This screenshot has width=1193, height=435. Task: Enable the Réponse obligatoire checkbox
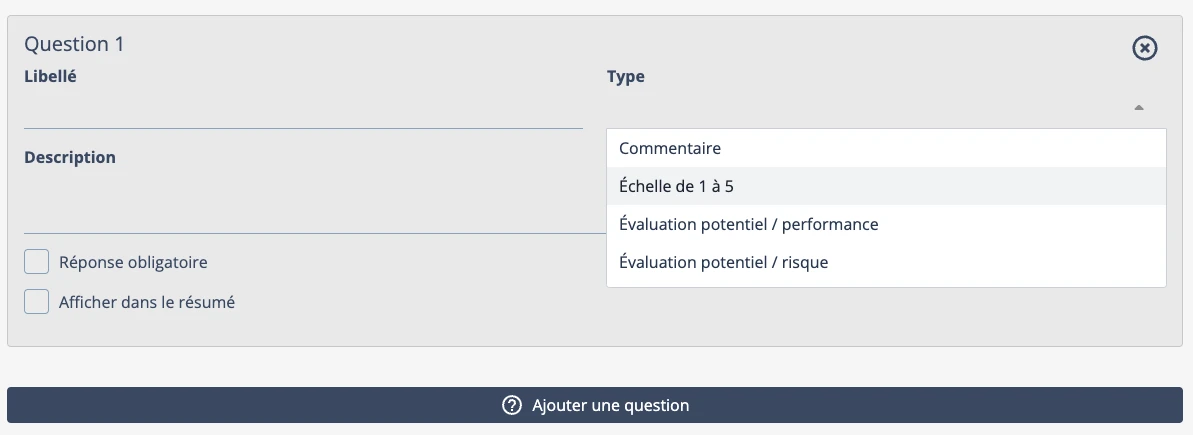pos(37,262)
